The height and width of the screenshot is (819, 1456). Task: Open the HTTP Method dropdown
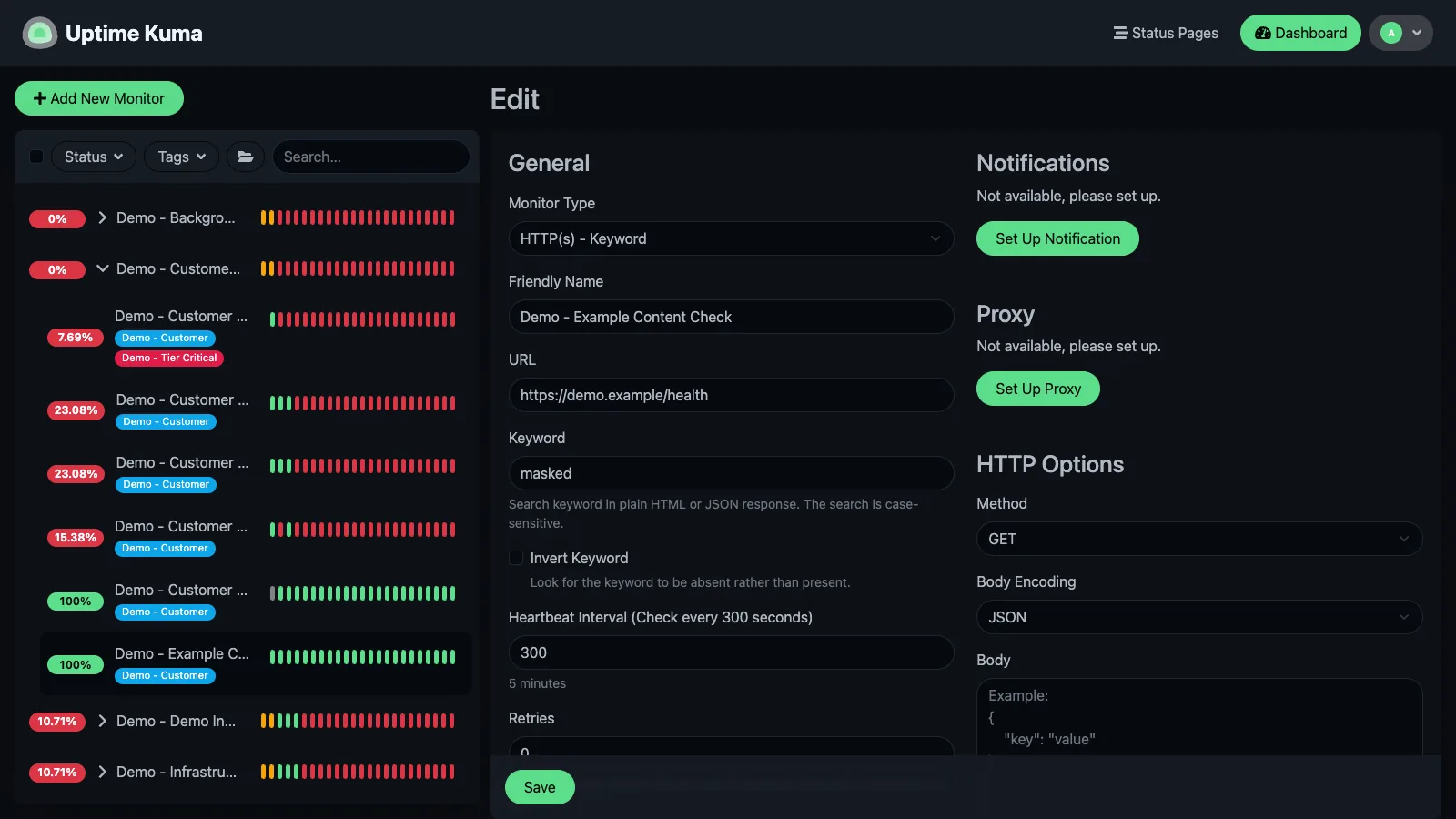(x=1199, y=539)
